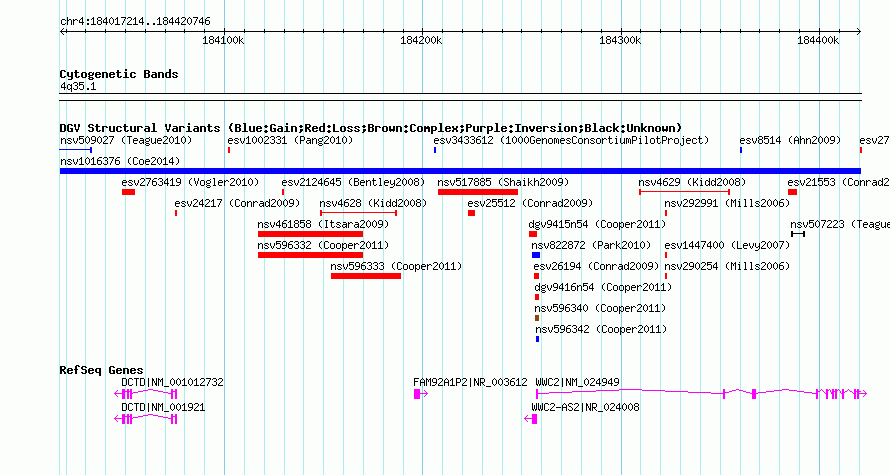Open WWC2|NM_024949 gene label

pyautogui.click(x=577, y=382)
